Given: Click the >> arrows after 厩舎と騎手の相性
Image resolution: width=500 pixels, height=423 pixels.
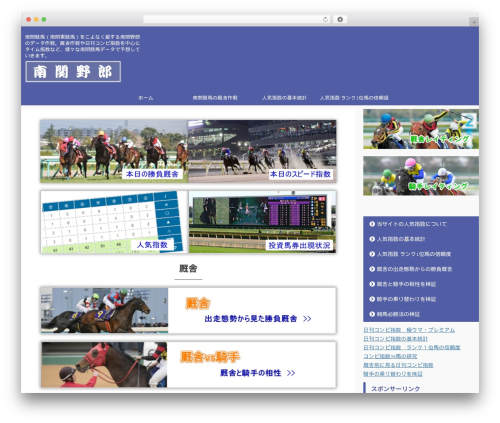Looking at the screenshot, I should click(291, 373).
